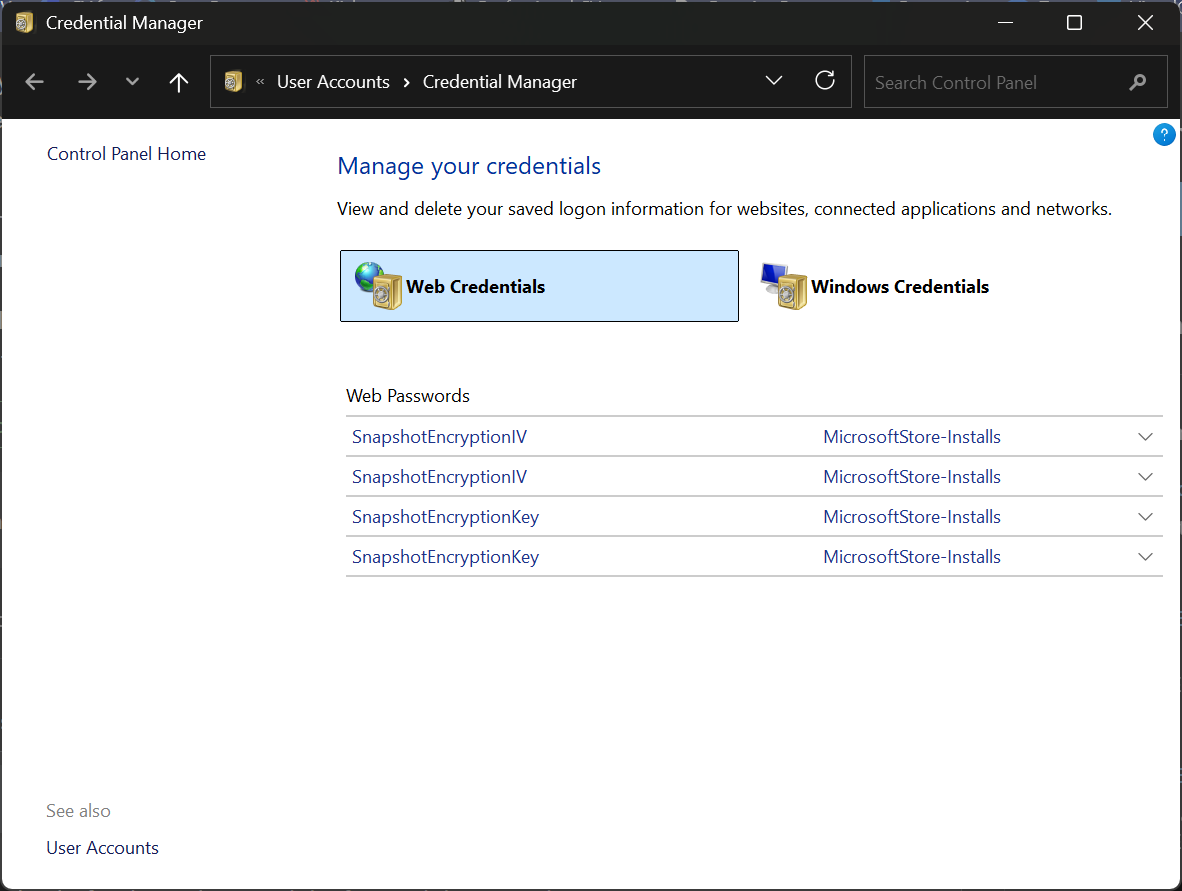Click the Forward navigation arrow
1182x891 pixels.
pyautogui.click(x=88, y=82)
